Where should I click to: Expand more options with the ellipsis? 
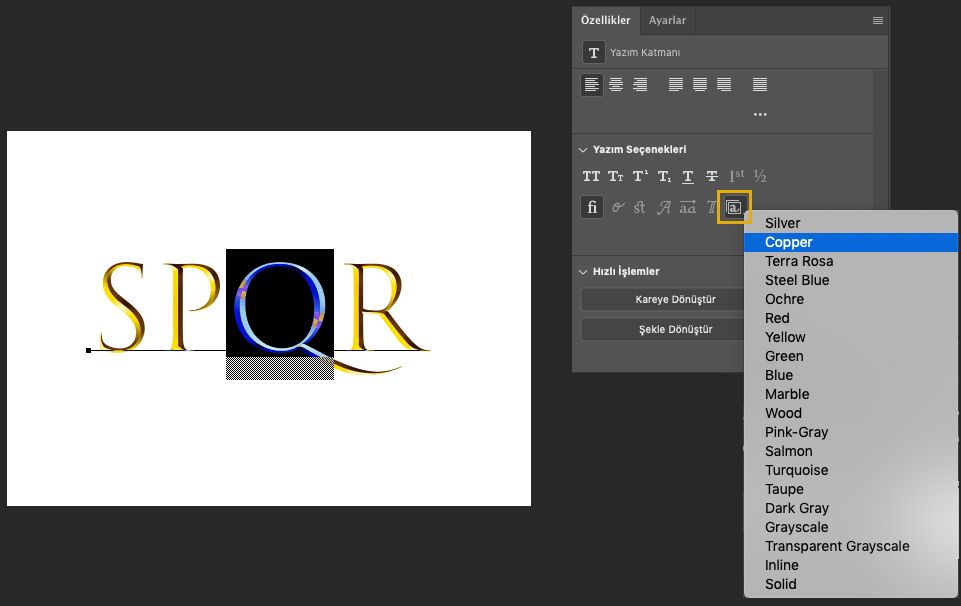[760, 113]
